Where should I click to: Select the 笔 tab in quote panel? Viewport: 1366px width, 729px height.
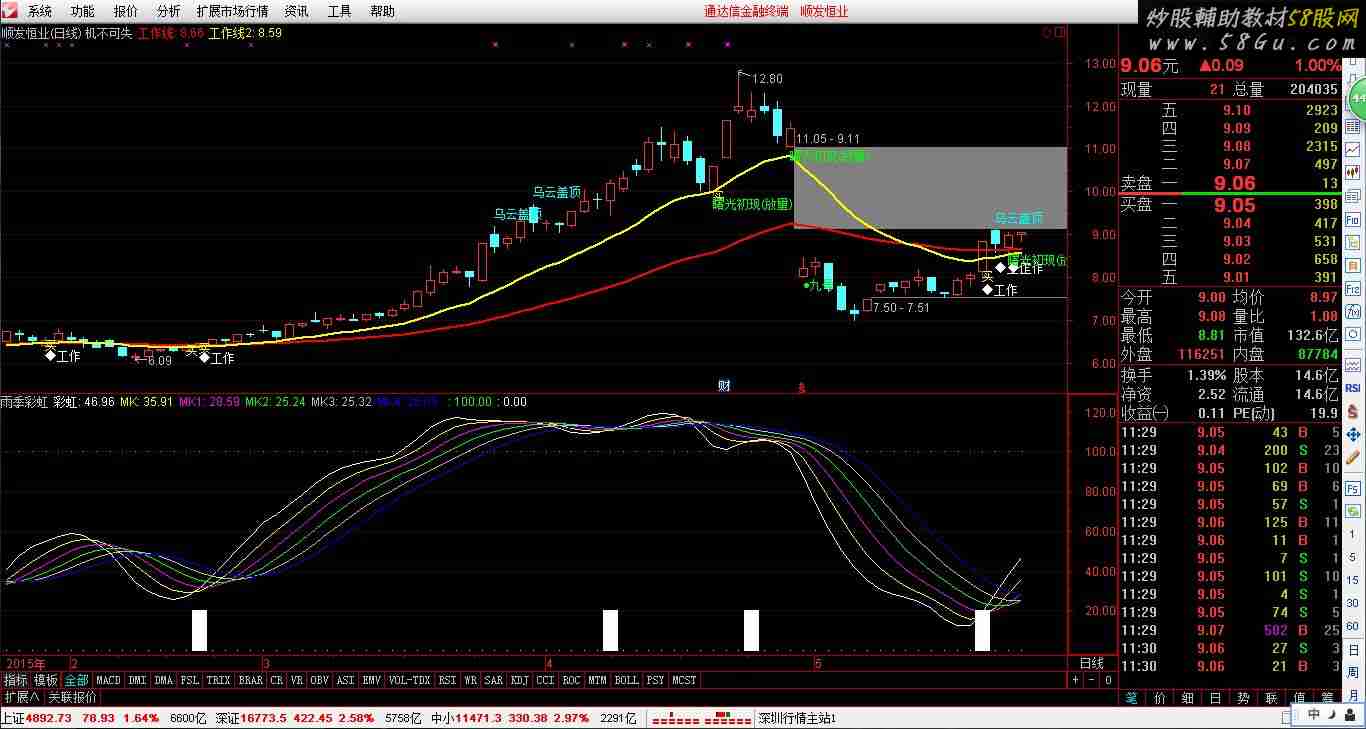coord(1132,697)
